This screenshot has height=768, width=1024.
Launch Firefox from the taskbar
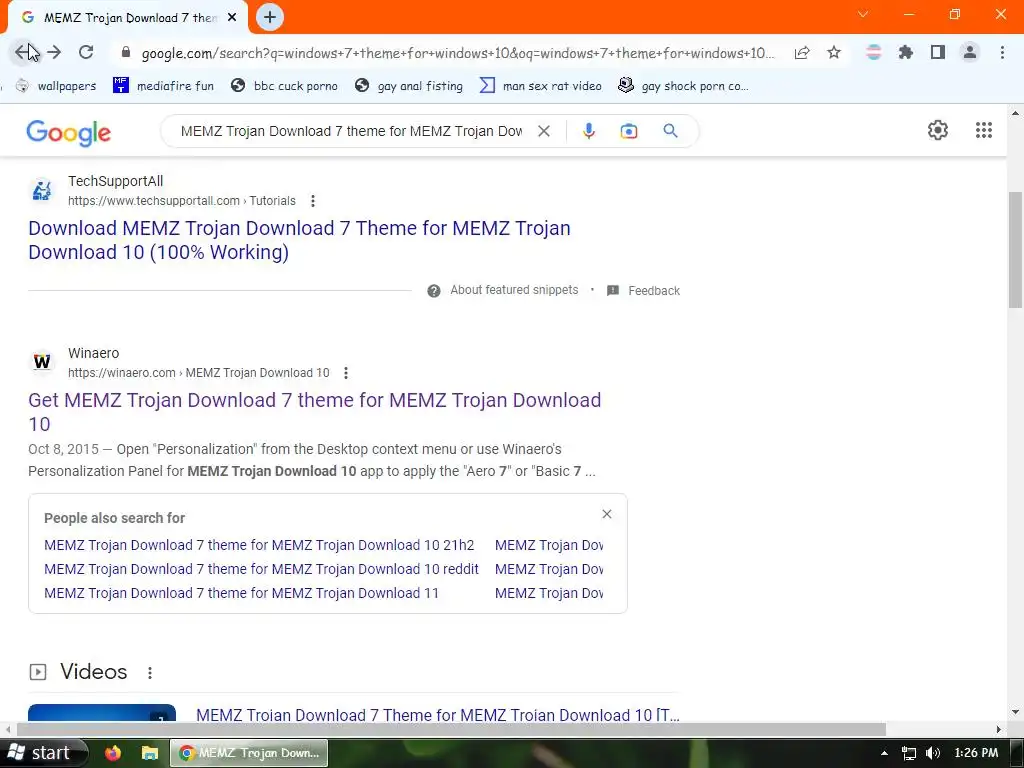pos(113,753)
